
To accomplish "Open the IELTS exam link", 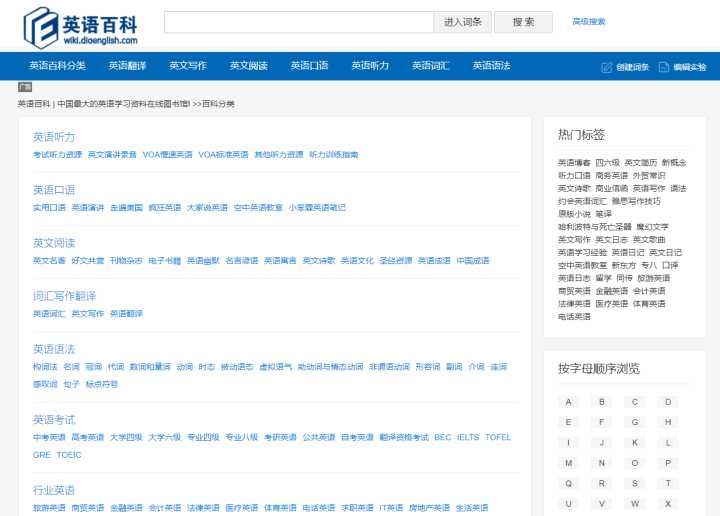I will [468, 437].
